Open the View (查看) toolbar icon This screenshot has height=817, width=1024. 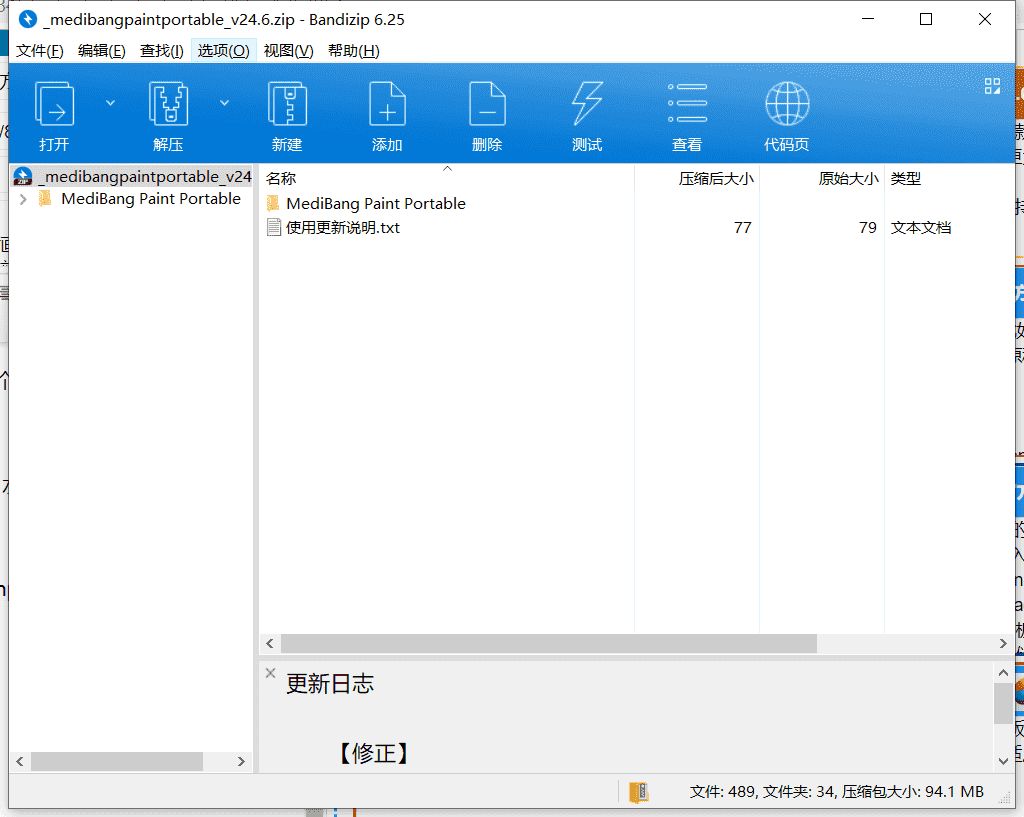pyautogui.click(x=687, y=104)
